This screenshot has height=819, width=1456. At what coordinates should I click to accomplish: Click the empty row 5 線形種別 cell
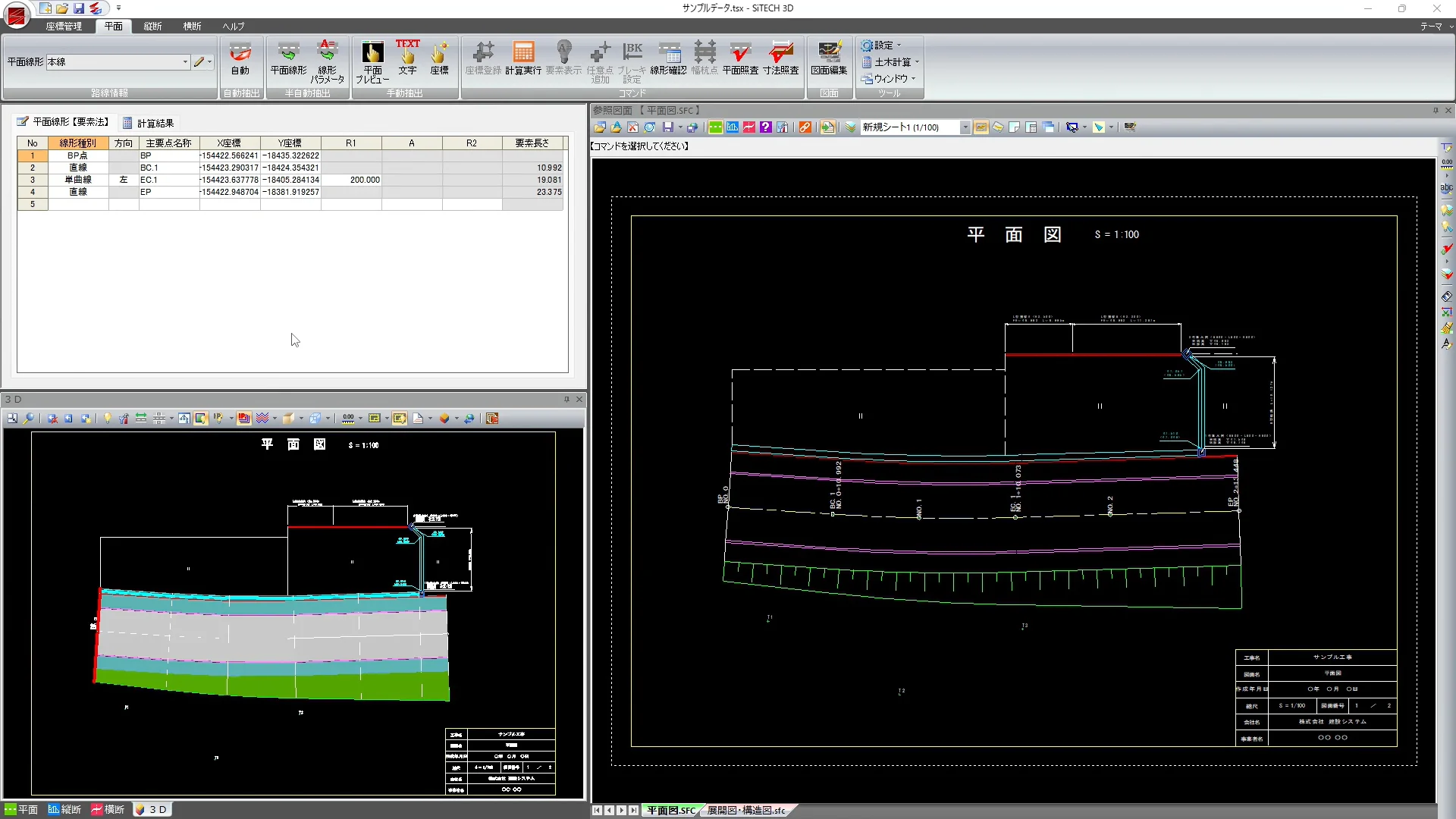(x=78, y=205)
